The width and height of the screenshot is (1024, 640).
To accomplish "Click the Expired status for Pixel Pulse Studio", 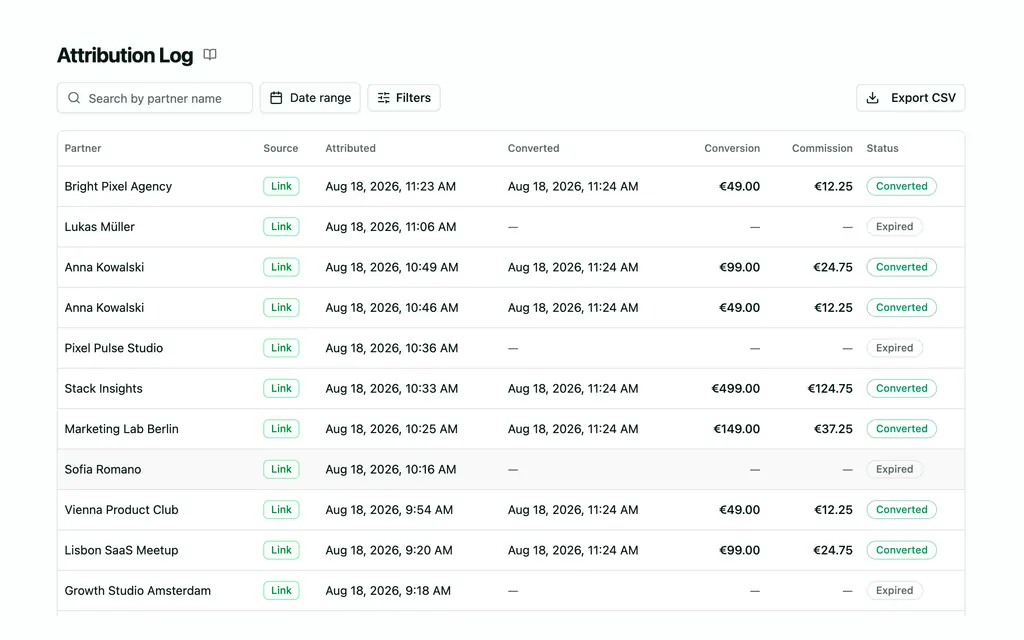I will [894, 348].
